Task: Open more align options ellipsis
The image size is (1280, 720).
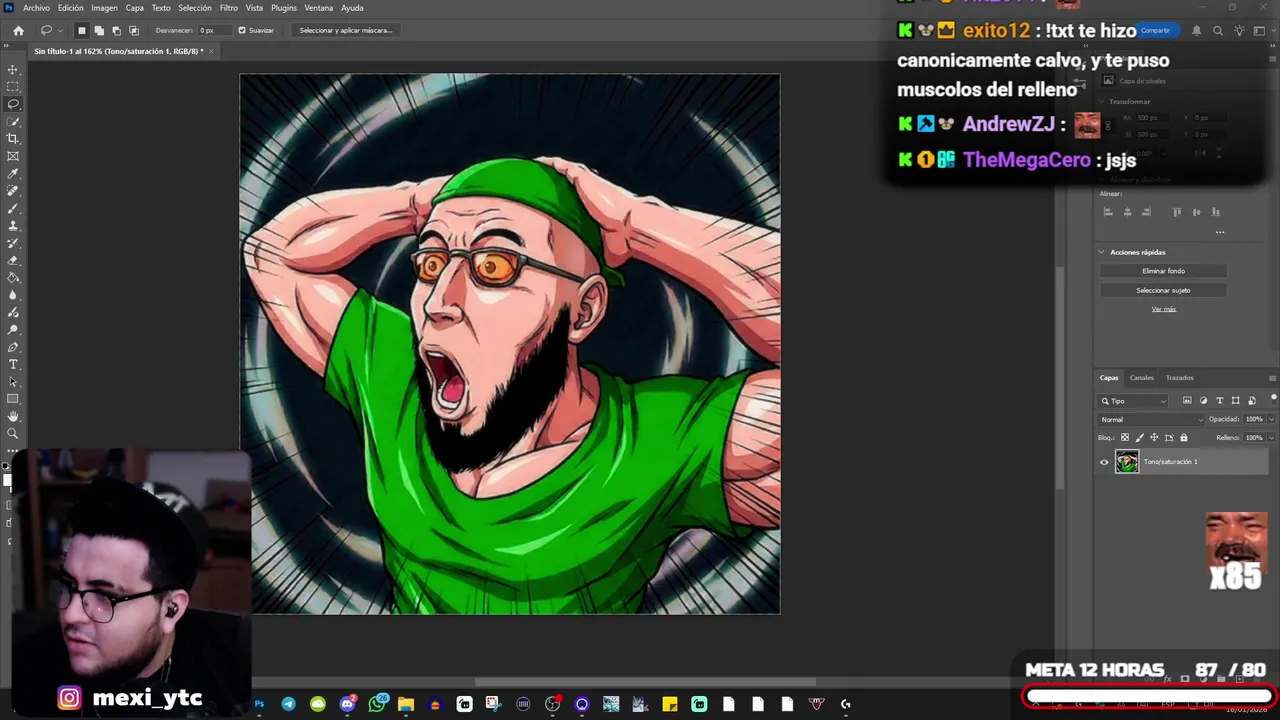Action: [1220, 232]
